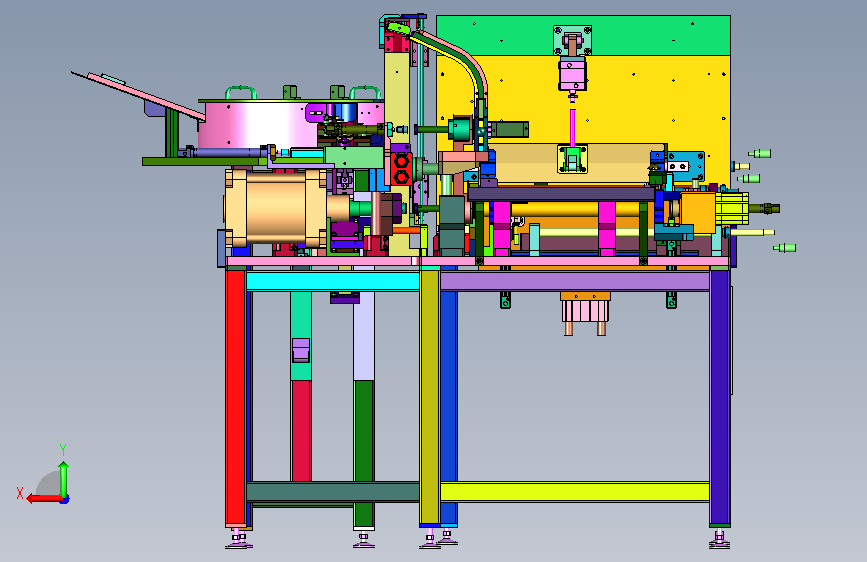Screen dimensions: 867x562
Task: Select the red left frame leg
Action: coord(236,397)
